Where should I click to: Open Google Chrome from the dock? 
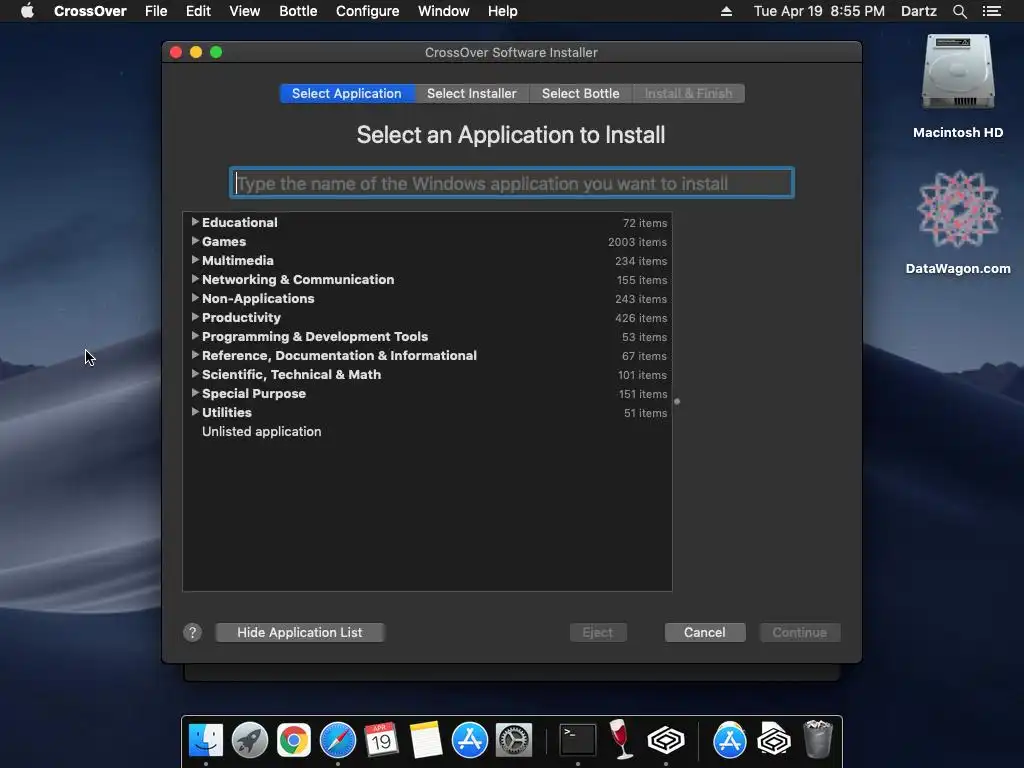(x=294, y=740)
